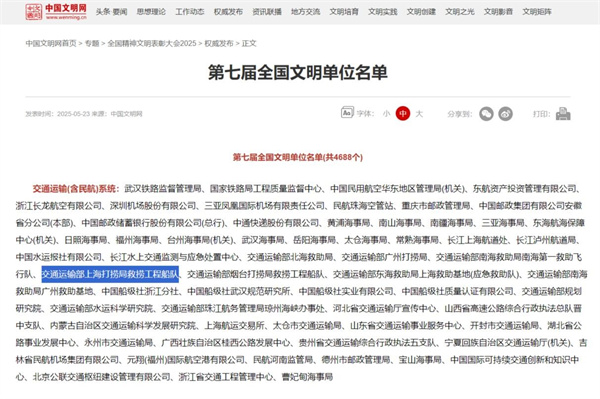The height and width of the screenshot is (399, 600).
Task: Go to the 文明影音 section
Action: tap(498, 12)
